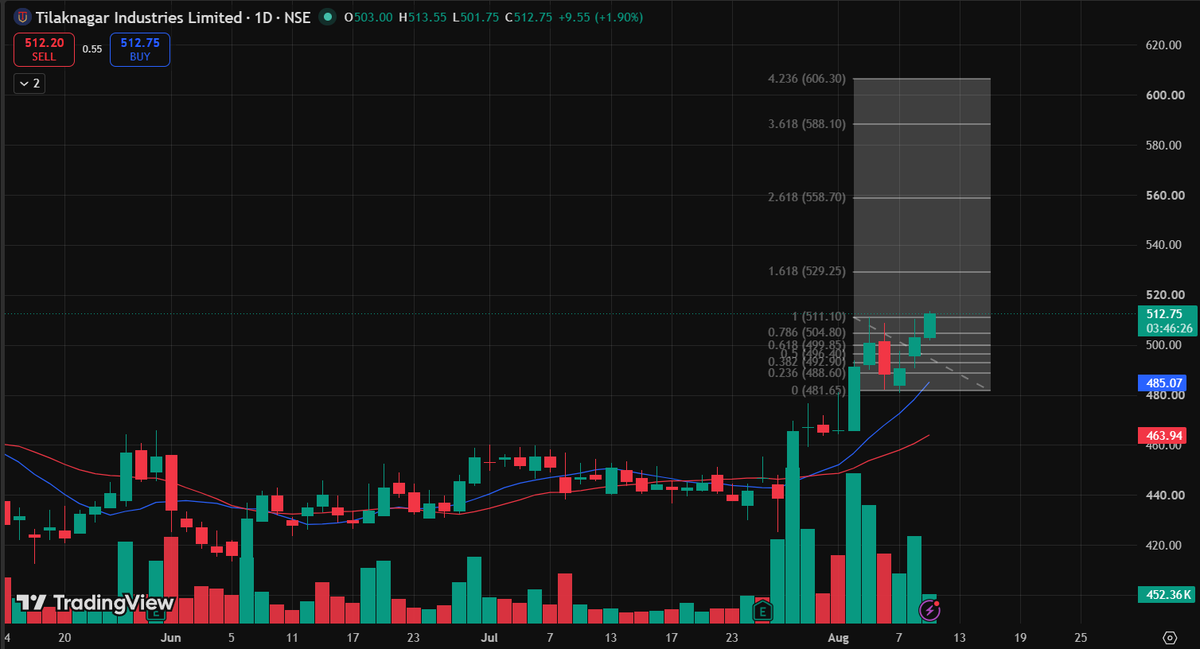1200x649 pixels.
Task: Click the blue BUY 512.75 button
Action: coord(139,49)
